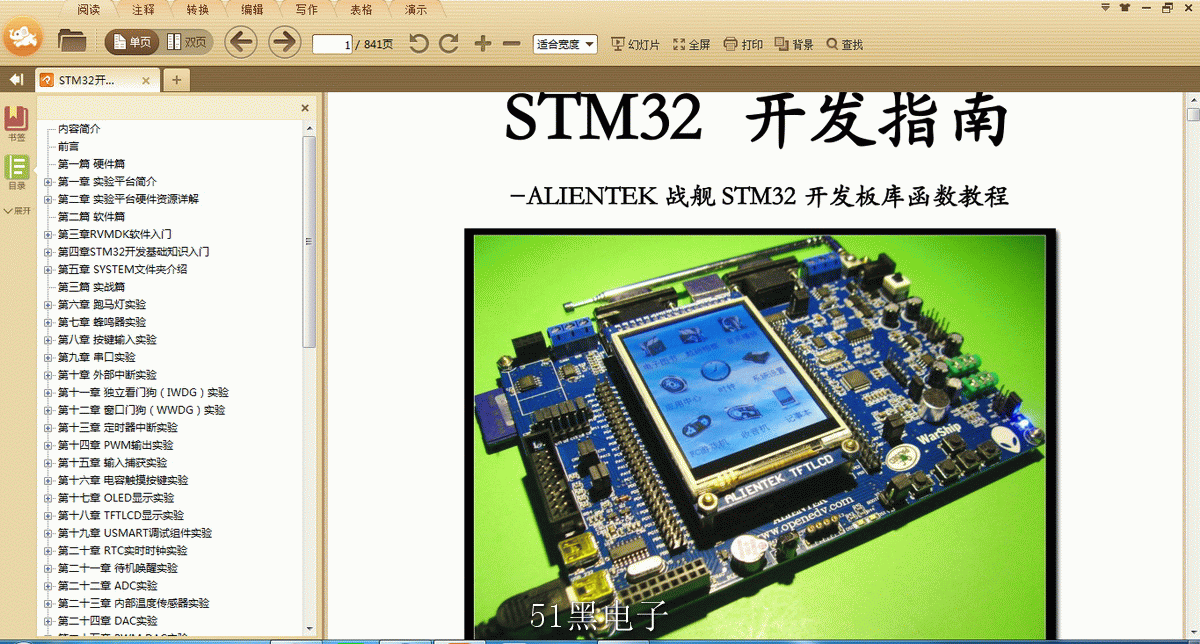The width and height of the screenshot is (1200, 644).
Task: Open 第二十章 RTC实时时钟实验 entry
Action: (122, 551)
